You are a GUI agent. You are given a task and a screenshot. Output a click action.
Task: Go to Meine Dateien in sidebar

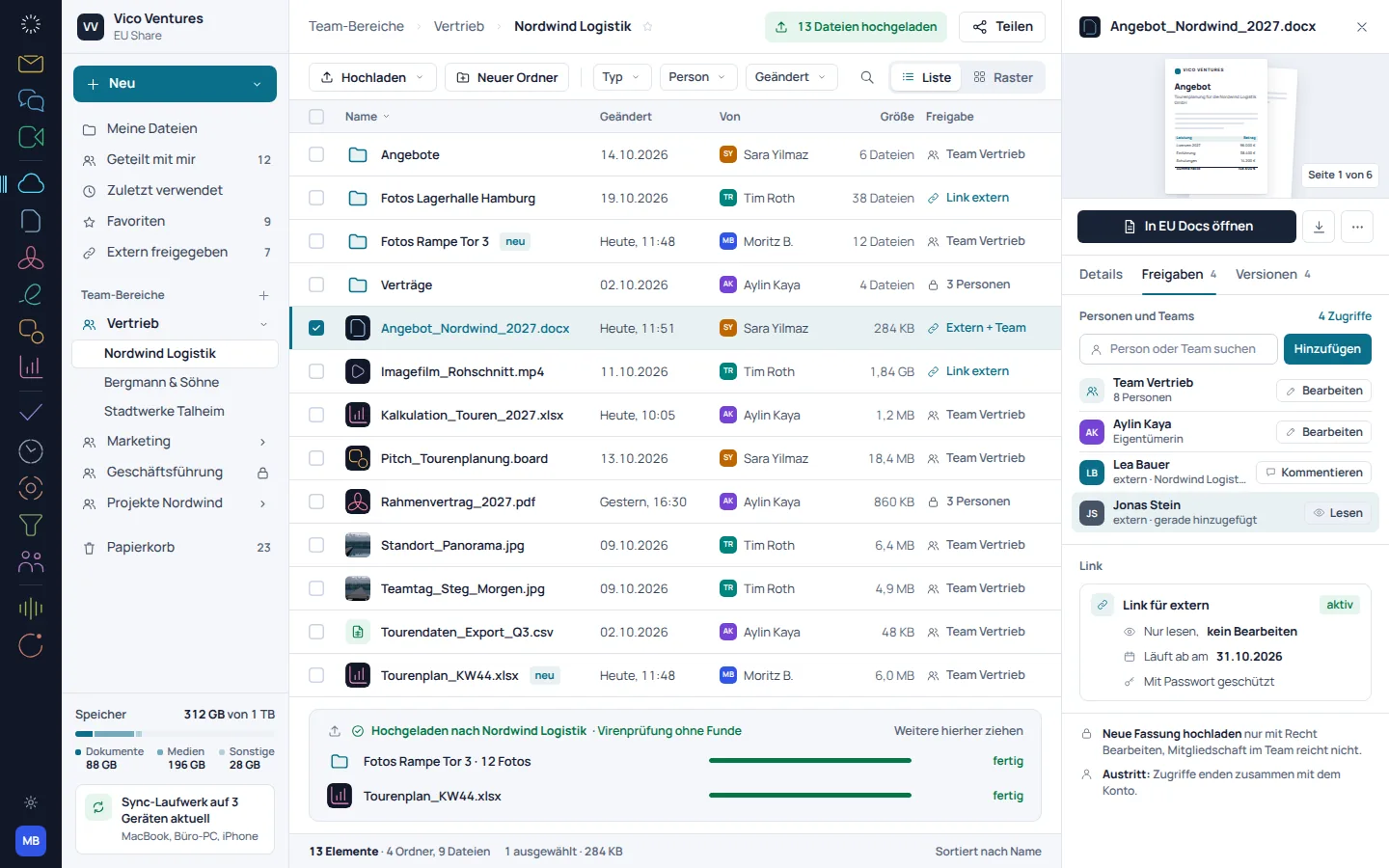175,129
